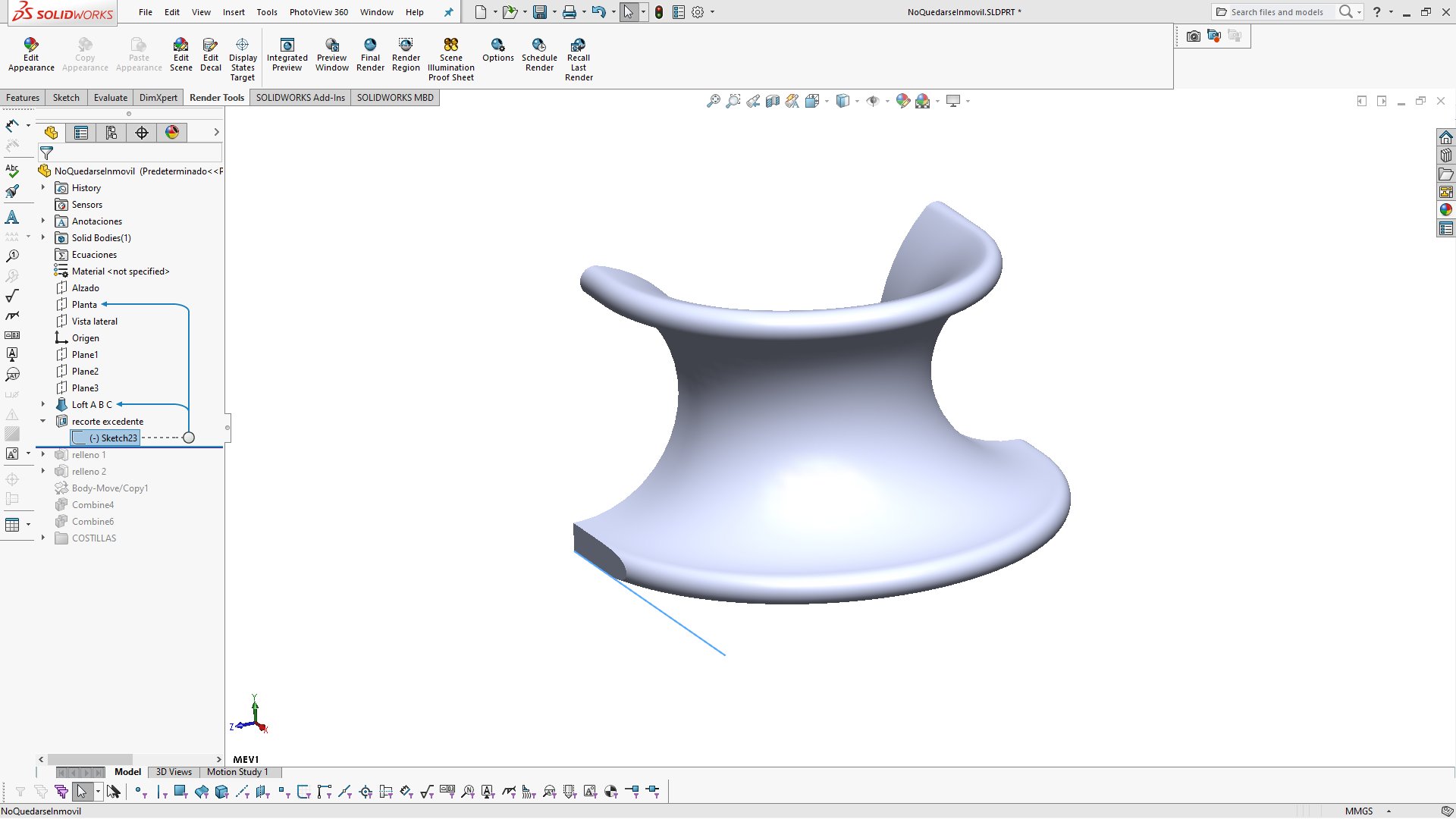1456x819 pixels.
Task: Select the Render Region tool
Action: [x=406, y=55]
